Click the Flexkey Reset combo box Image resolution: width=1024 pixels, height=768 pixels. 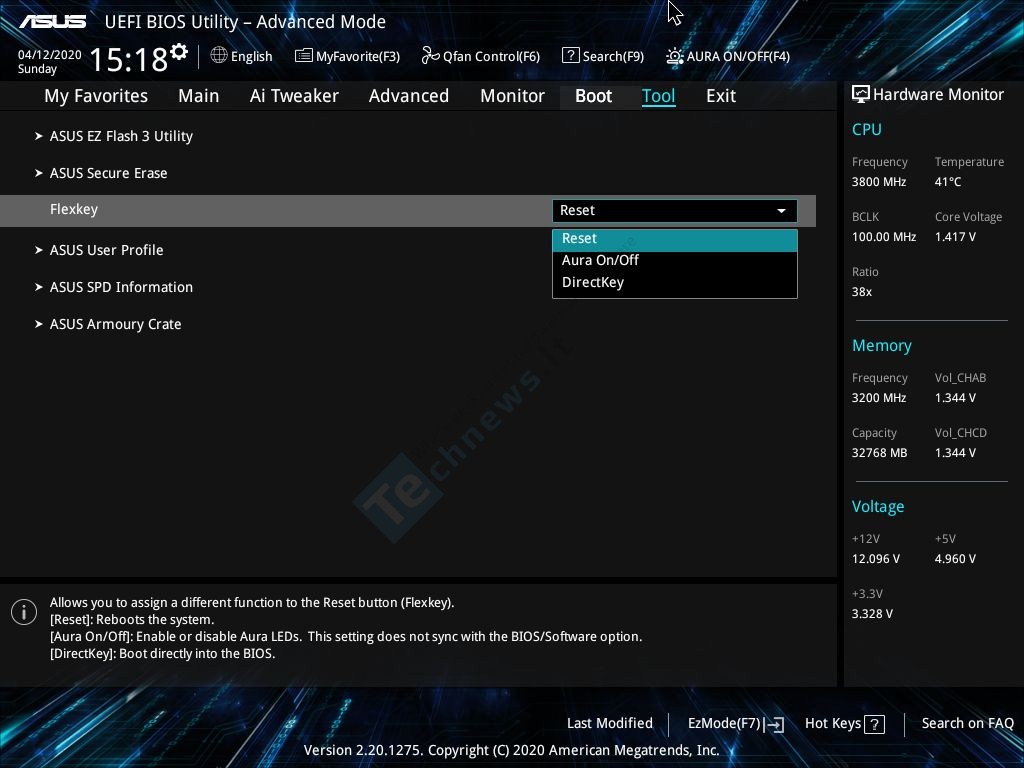tap(675, 211)
